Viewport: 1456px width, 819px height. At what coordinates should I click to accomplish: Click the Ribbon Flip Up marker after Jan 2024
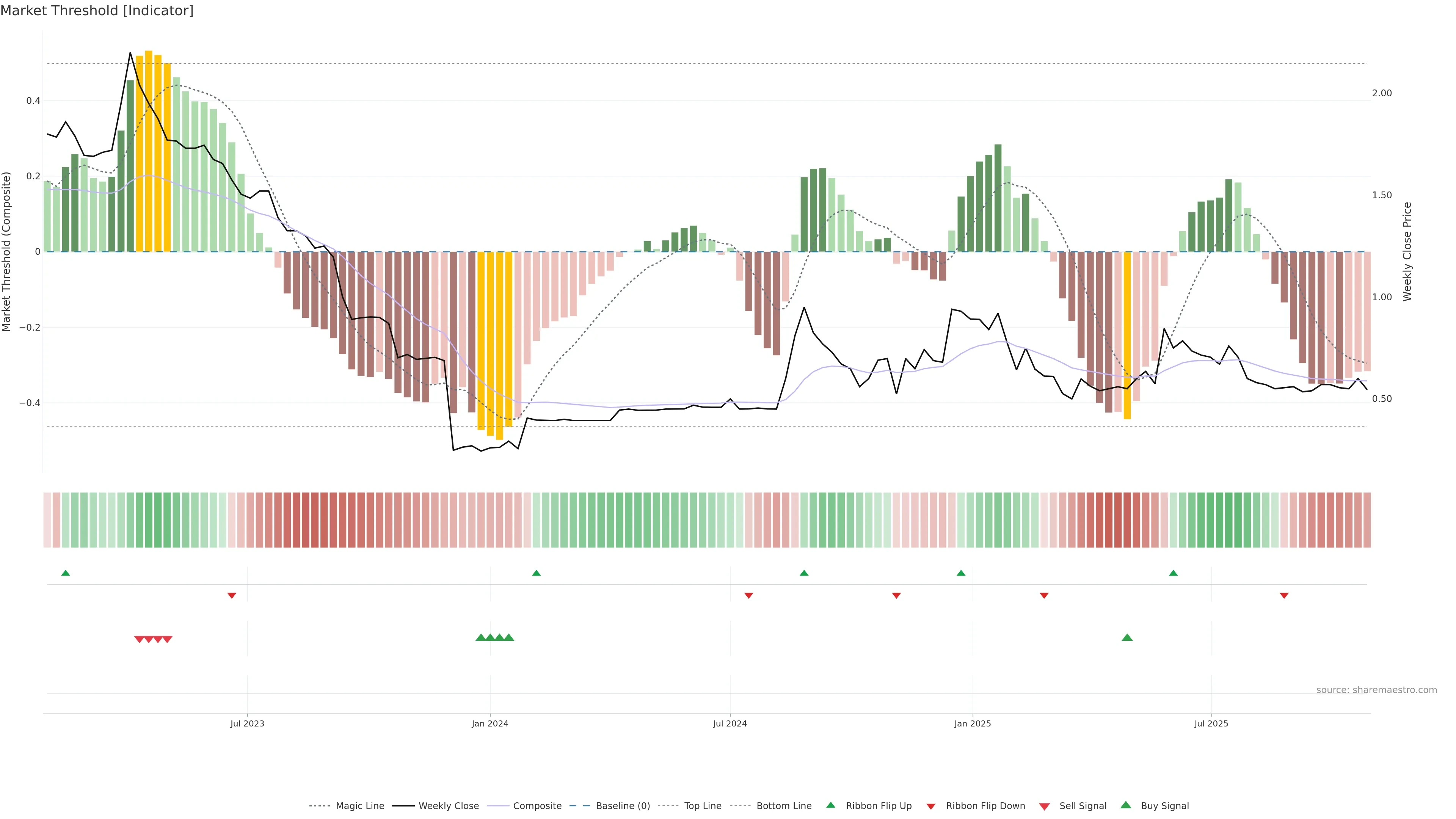point(537,573)
